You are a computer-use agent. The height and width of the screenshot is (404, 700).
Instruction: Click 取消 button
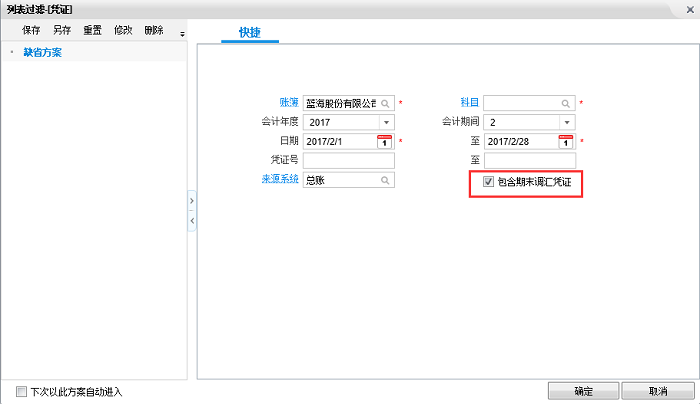click(657, 391)
